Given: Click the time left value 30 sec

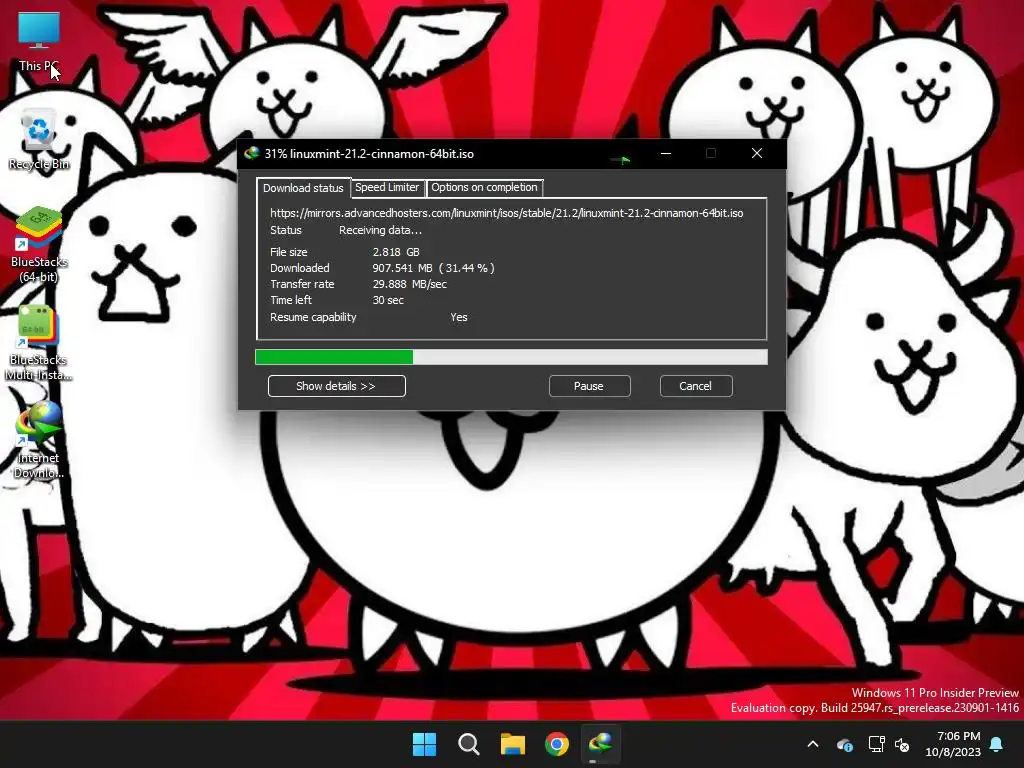Looking at the screenshot, I should click(x=388, y=300).
